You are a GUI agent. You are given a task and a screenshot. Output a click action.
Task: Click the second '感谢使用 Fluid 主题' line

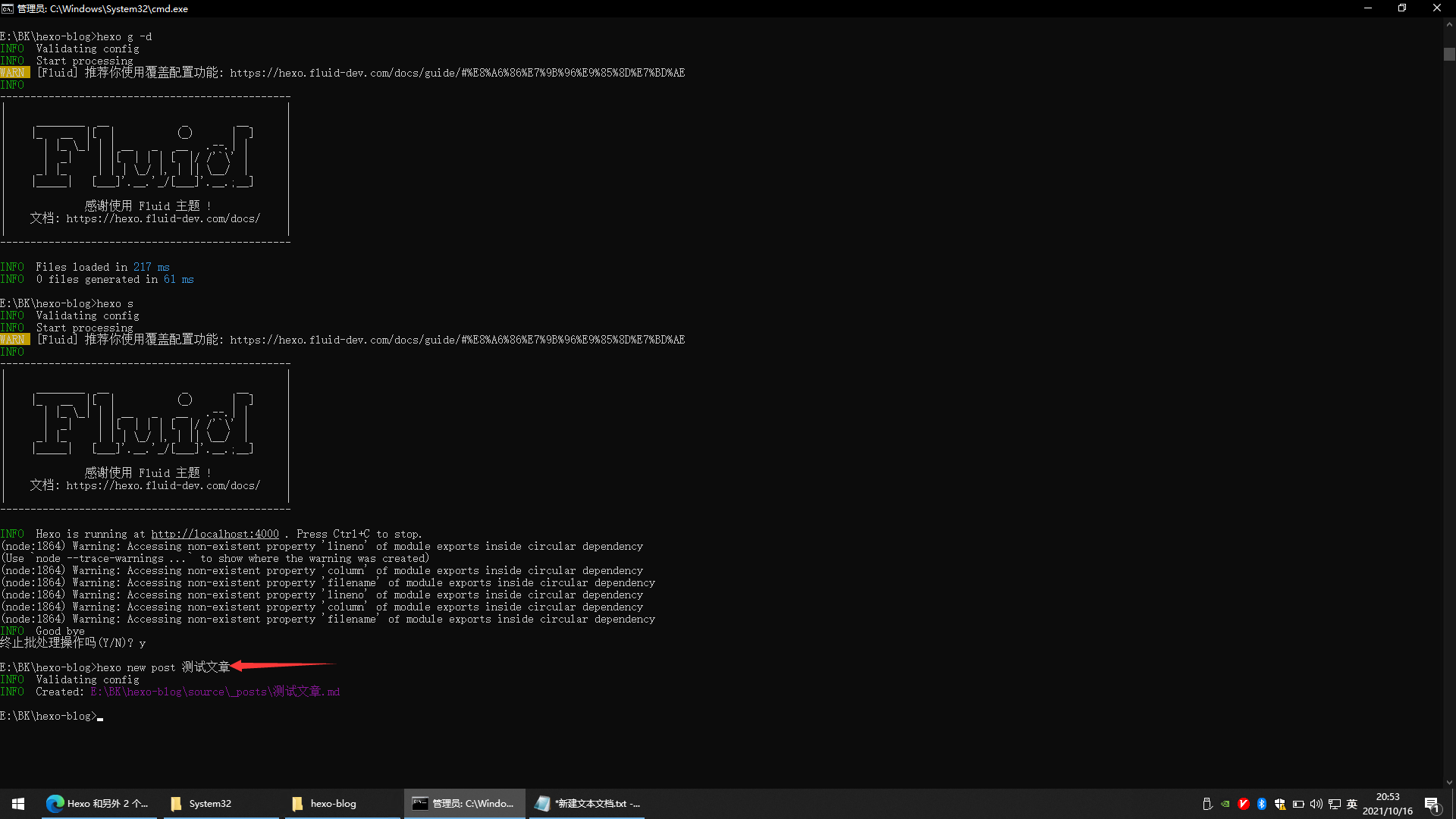click(x=148, y=473)
